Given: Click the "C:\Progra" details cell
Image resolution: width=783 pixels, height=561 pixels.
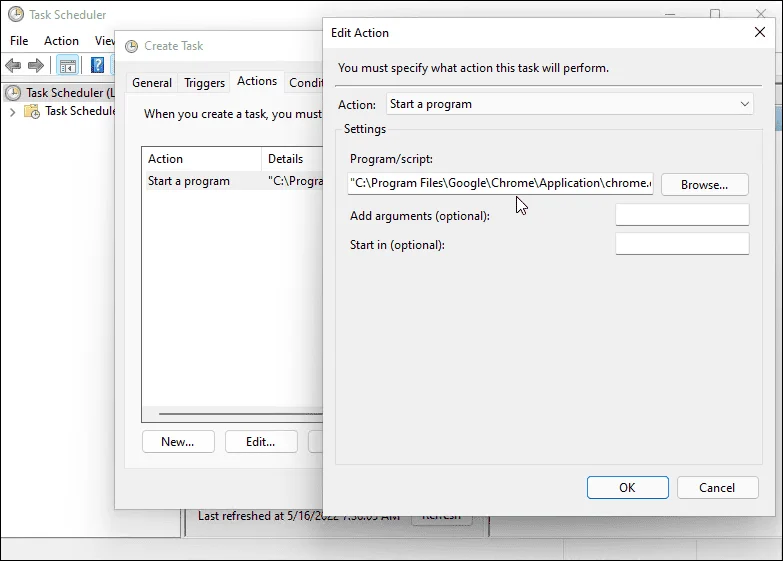Looking at the screenshot, I should coord(295,181).
